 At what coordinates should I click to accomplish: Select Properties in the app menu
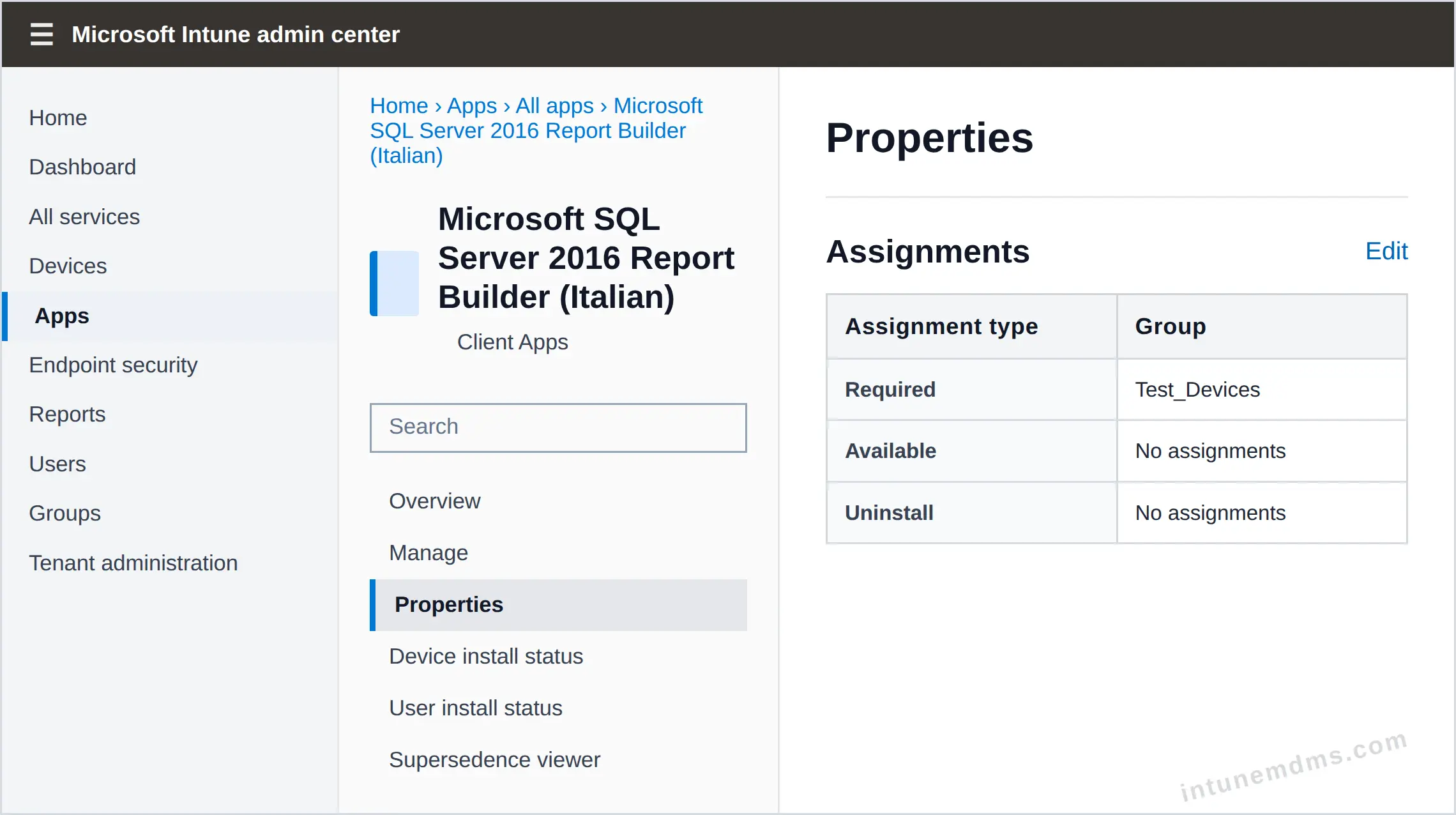click(558, 605)
